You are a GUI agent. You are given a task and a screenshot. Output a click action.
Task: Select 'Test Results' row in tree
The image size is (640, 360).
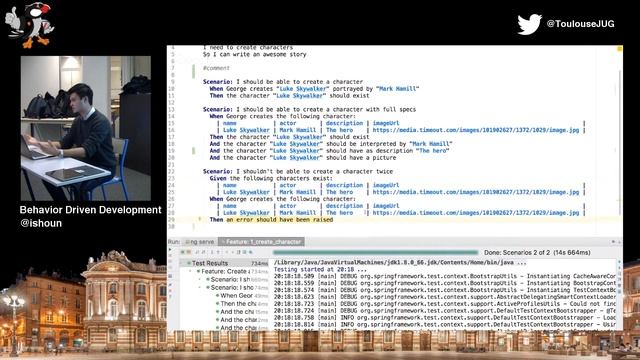coord(224,263)
